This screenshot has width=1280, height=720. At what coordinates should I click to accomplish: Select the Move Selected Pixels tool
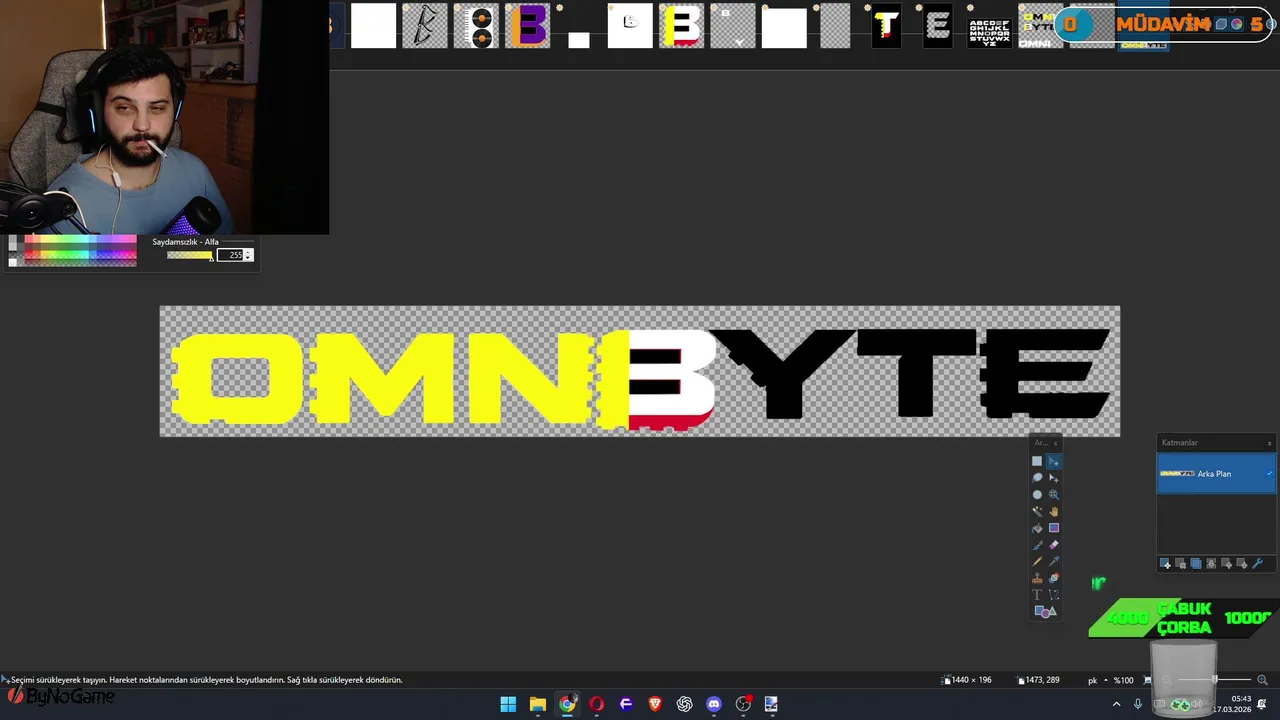pyautogui.click(x=1054, y=461)
